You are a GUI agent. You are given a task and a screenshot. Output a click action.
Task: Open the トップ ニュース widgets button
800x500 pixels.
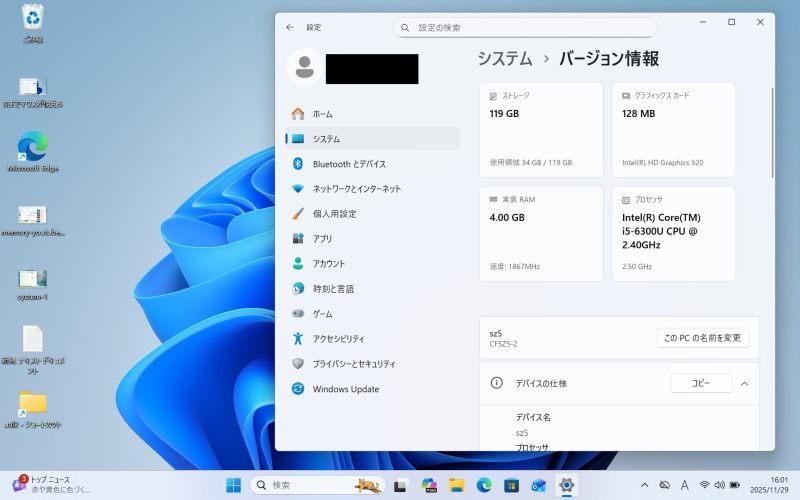[51, 485]
